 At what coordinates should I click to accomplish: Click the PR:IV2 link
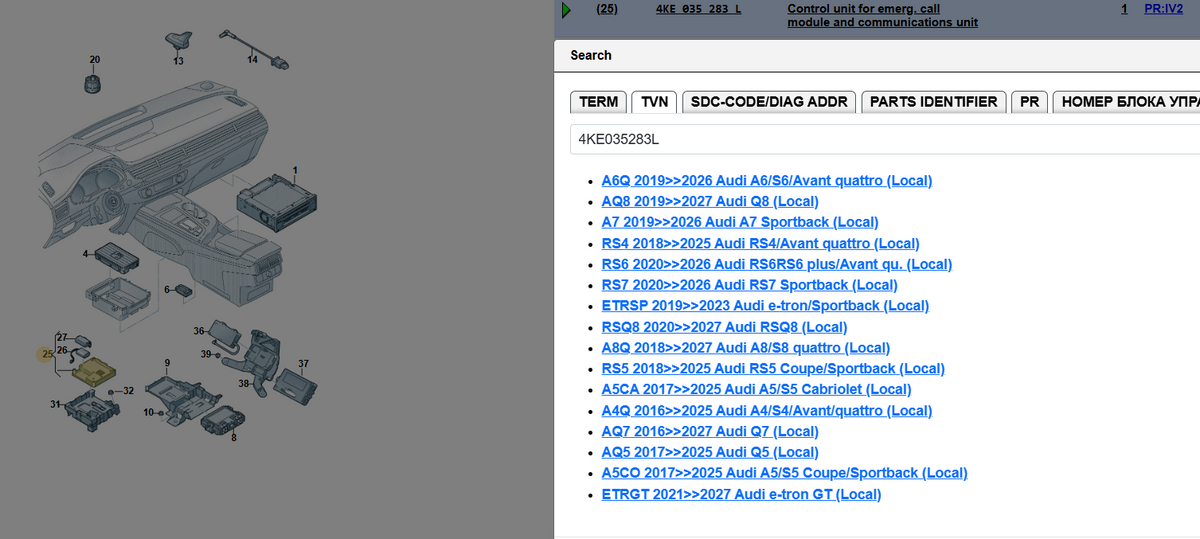[1163, 8]
